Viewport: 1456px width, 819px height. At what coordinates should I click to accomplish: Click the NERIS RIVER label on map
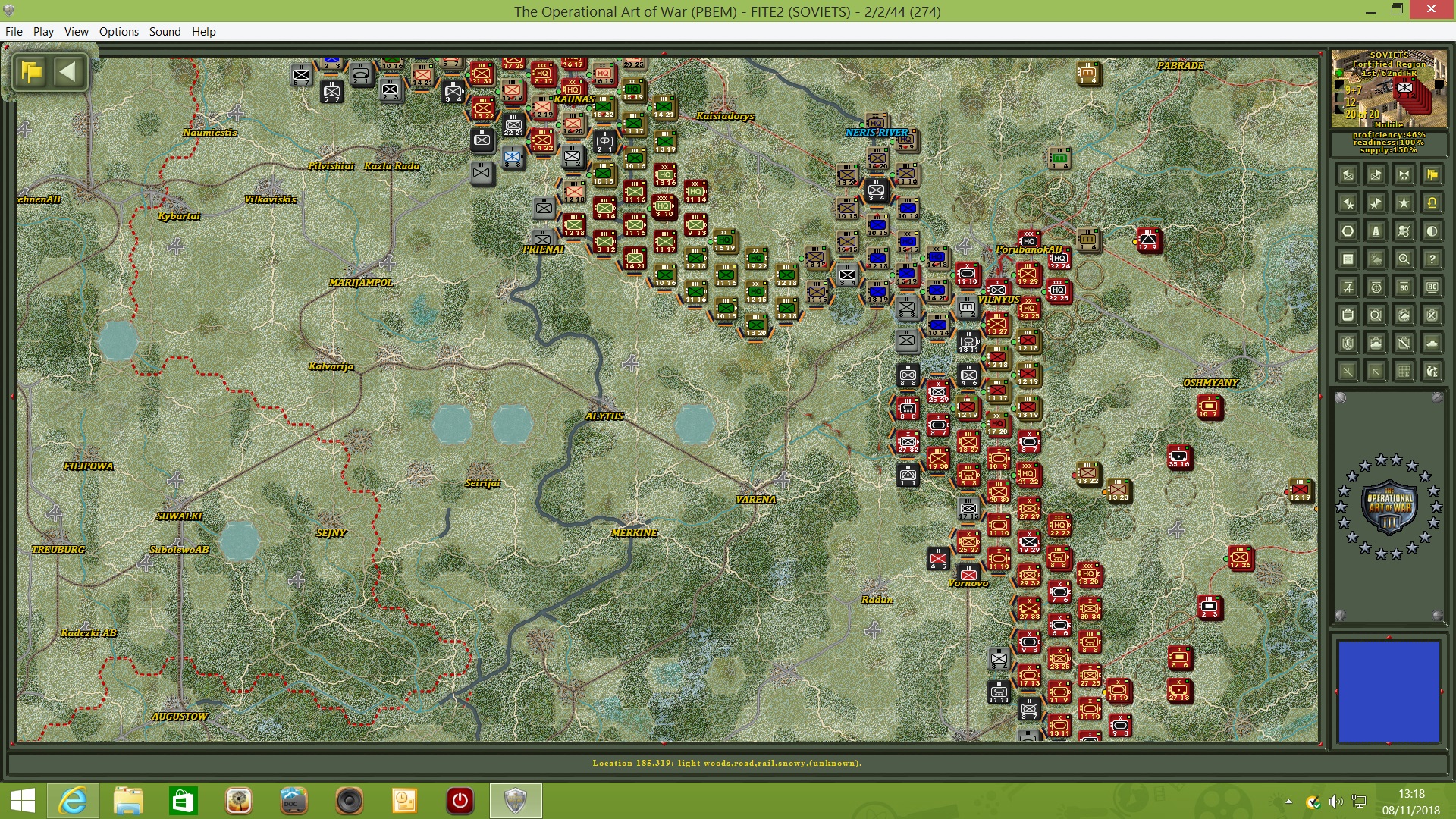coord(877,133)
